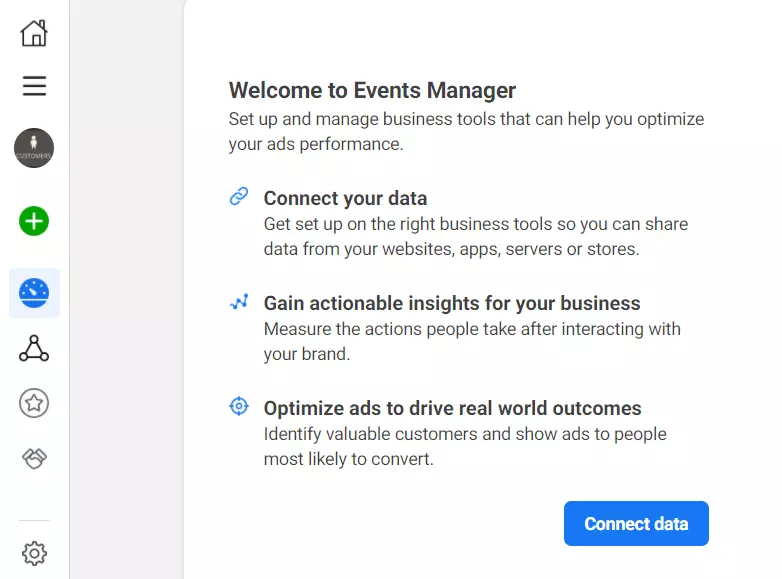Screen dimensions: 782x579
Task: Open Partner Integrations handshake icon
Action: pyautogui.click(x=34, y=458)
